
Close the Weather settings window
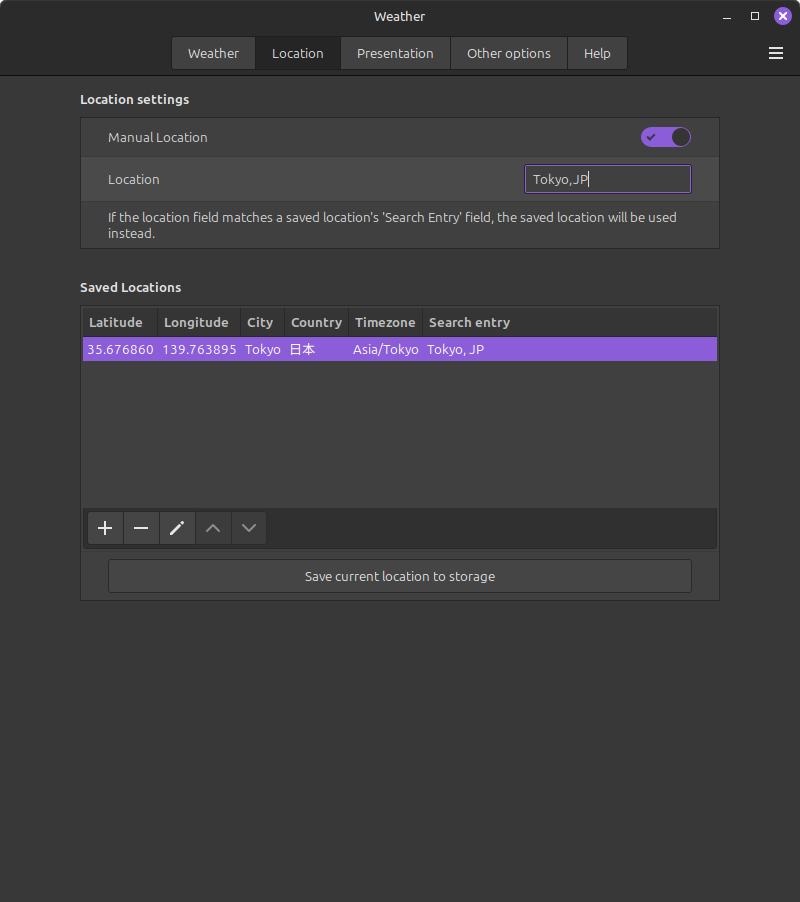(x=783, y=16)
